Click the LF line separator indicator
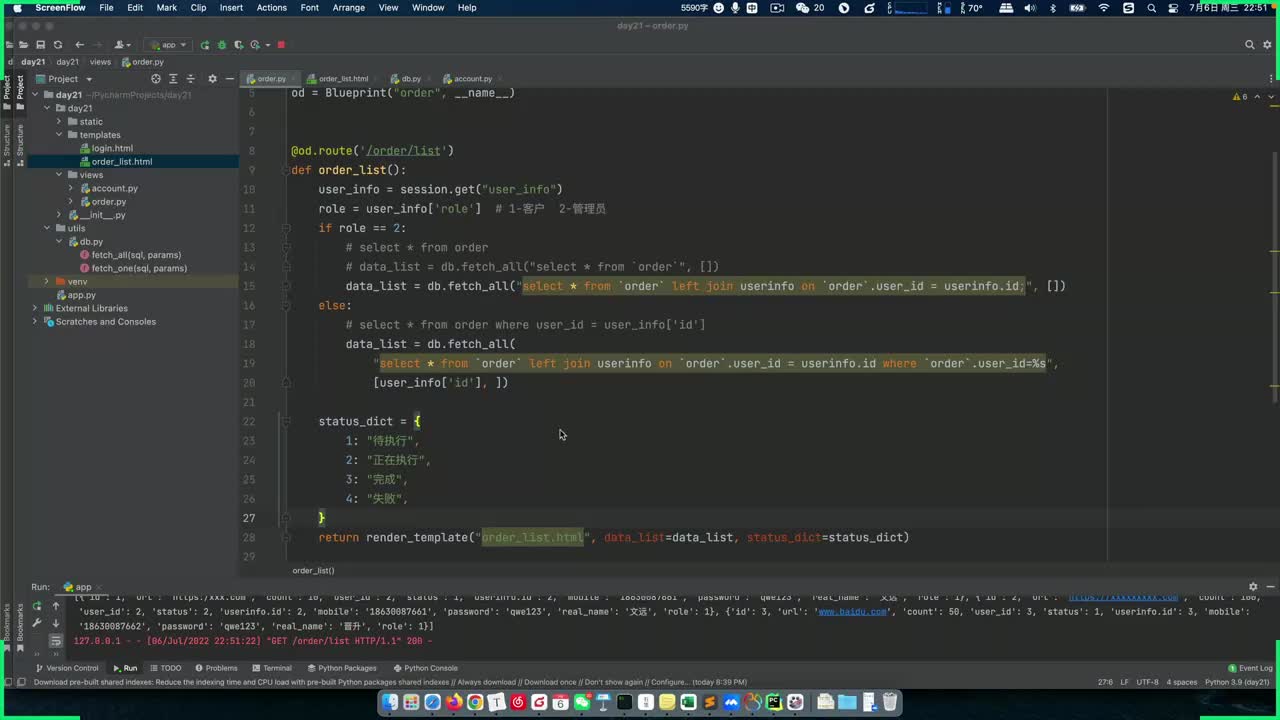 (x=1125, y=682)
